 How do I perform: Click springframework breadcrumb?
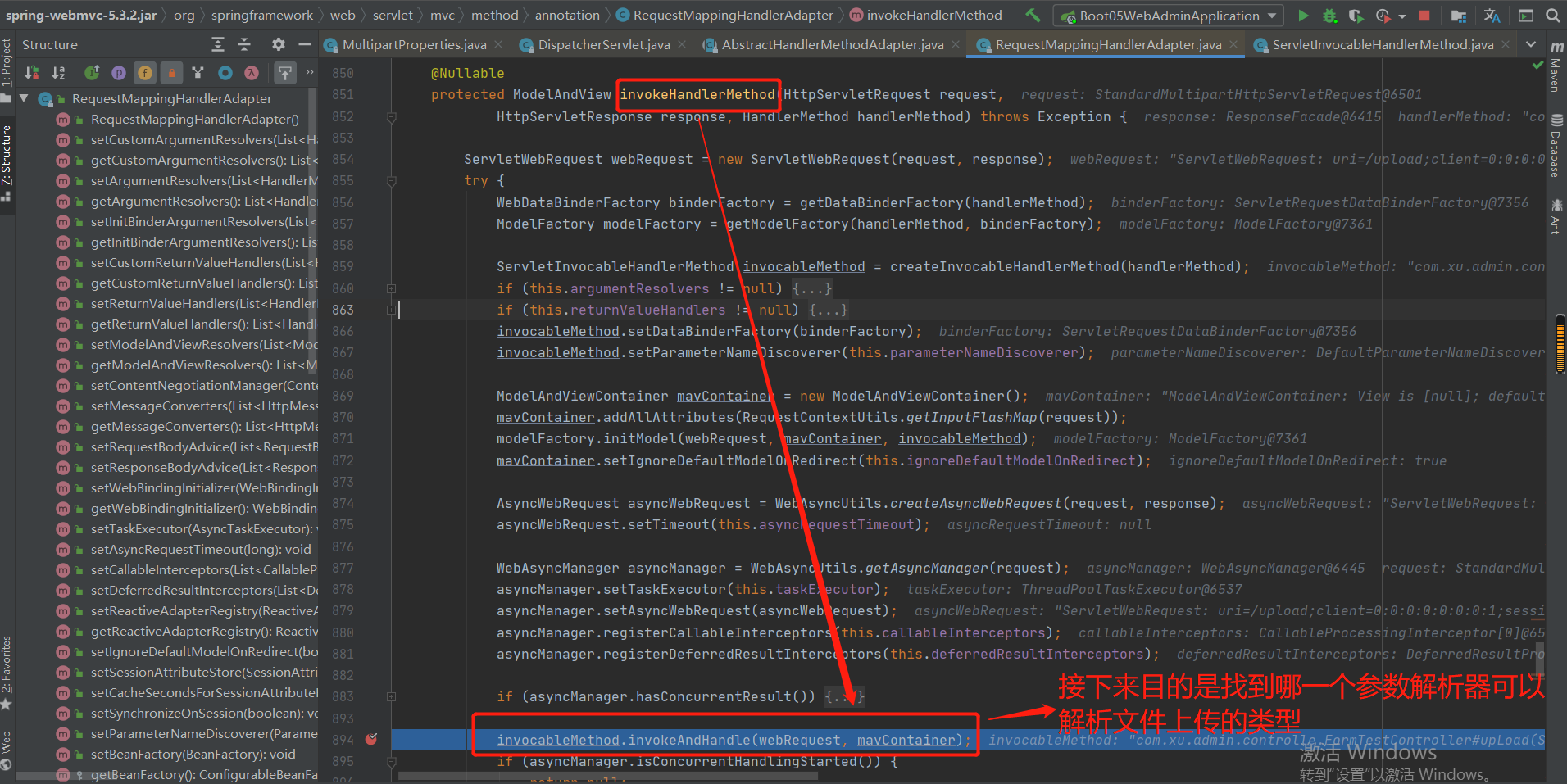click(x=262, y=15)
